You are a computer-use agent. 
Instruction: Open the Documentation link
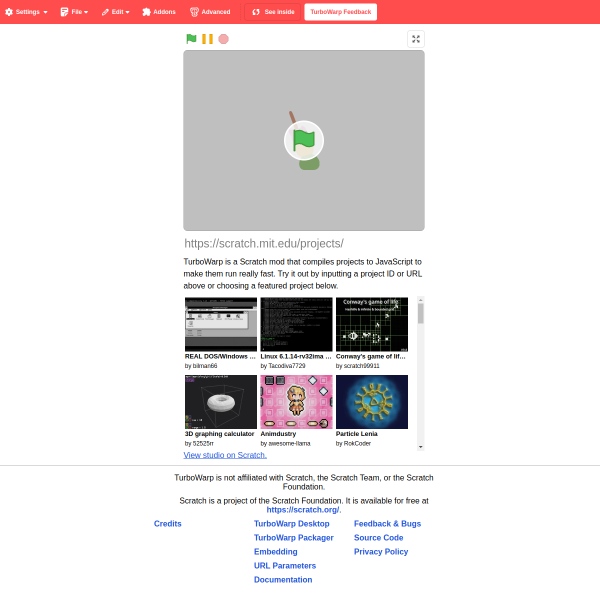click(283, 579)
